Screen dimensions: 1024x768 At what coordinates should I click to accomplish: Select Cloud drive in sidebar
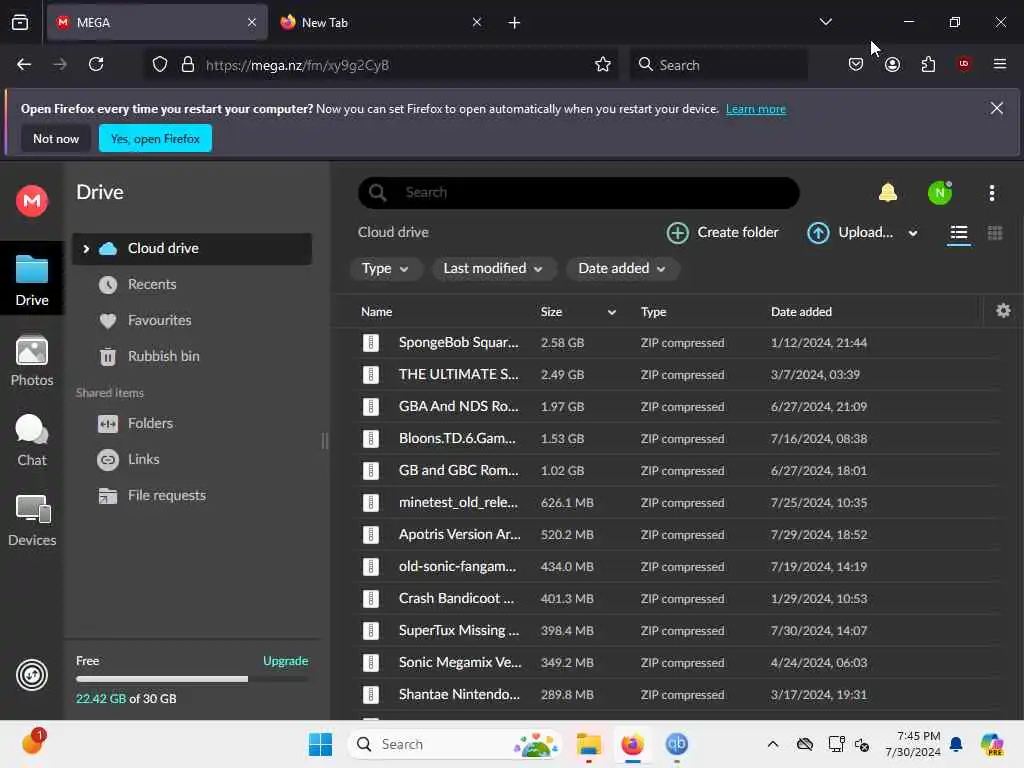(x=191, y=249)
